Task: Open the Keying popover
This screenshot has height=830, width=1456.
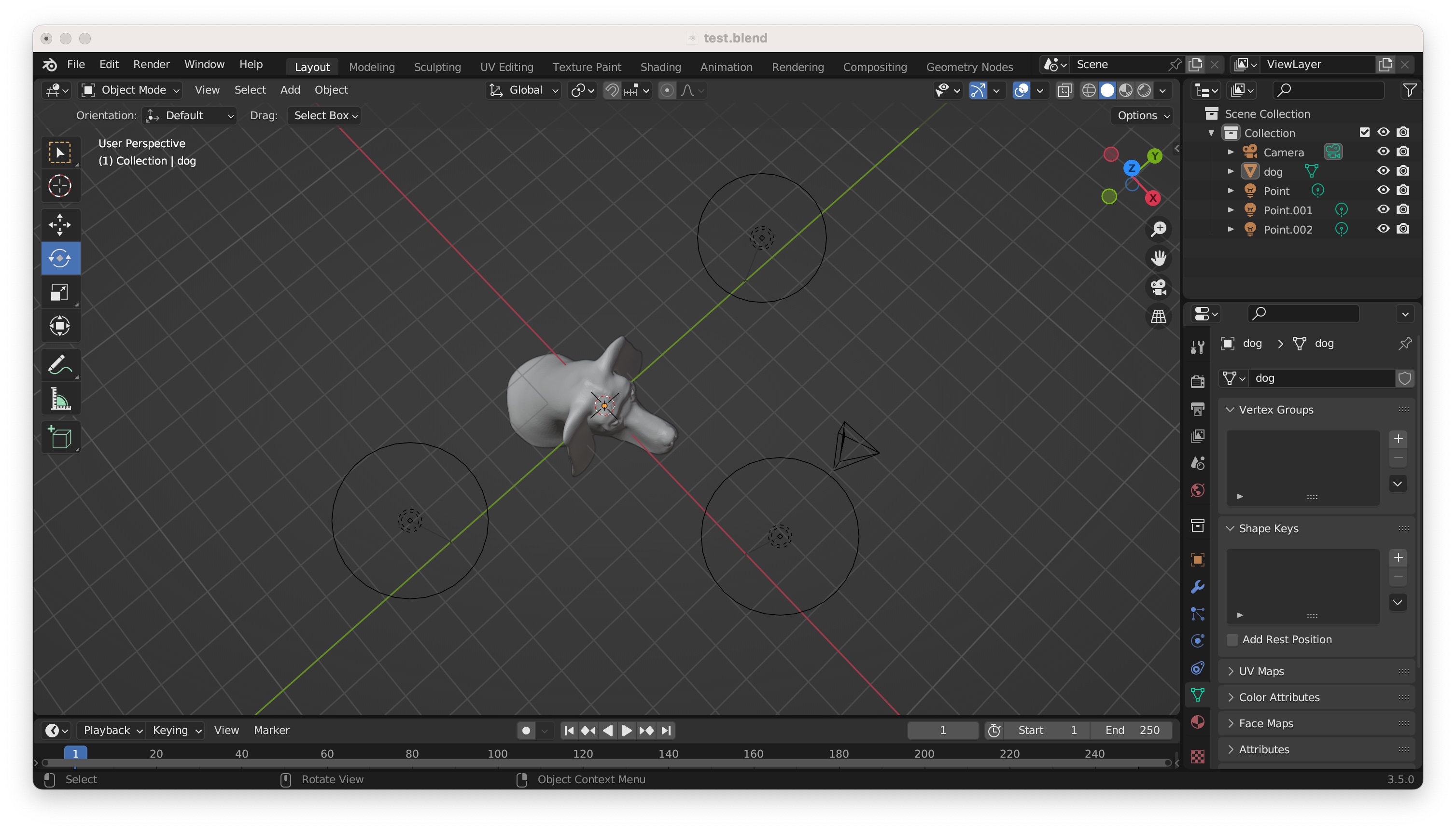Action: (x=176, y=730)
